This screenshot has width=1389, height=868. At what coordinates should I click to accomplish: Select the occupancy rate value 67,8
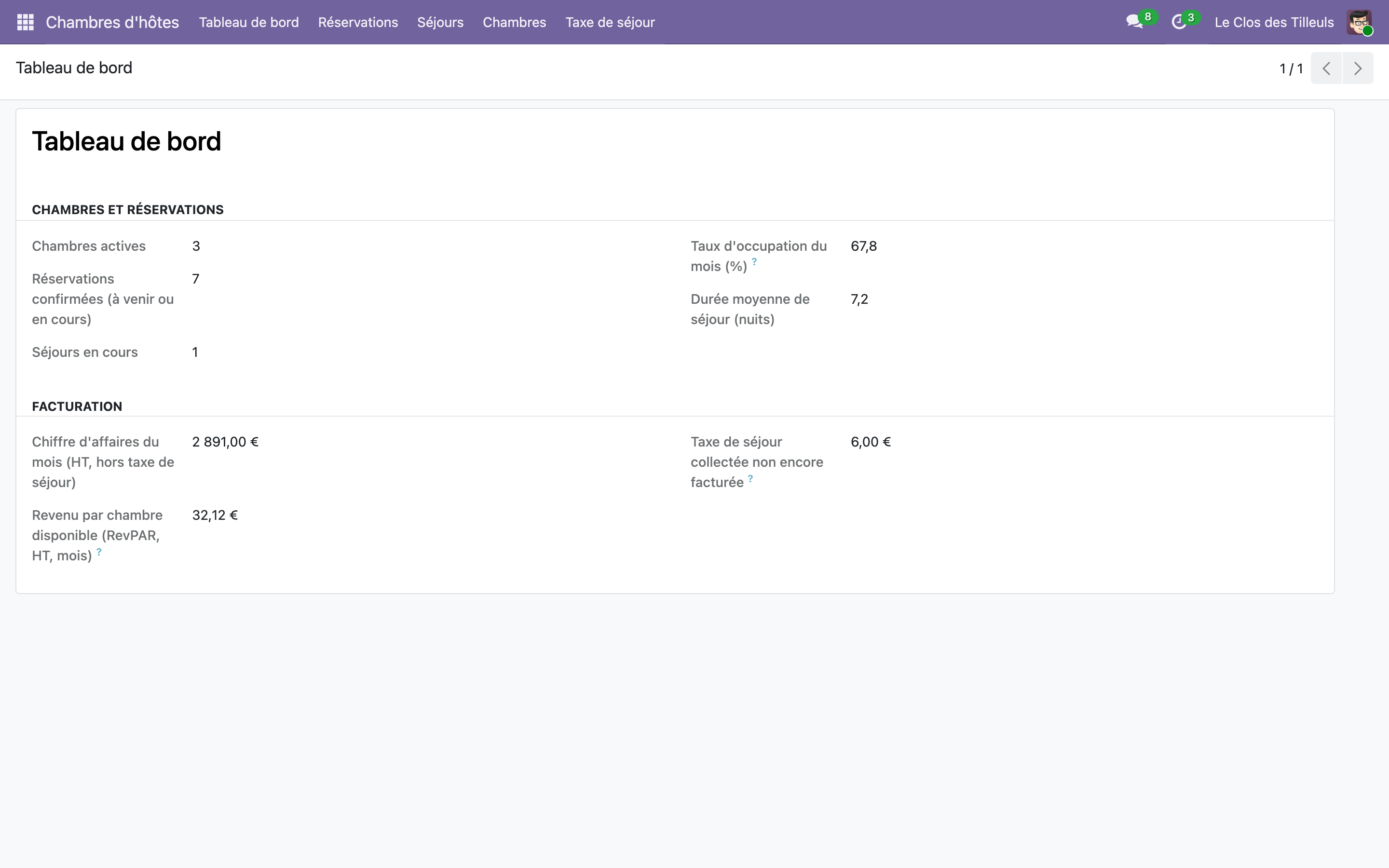coord(864,246)
